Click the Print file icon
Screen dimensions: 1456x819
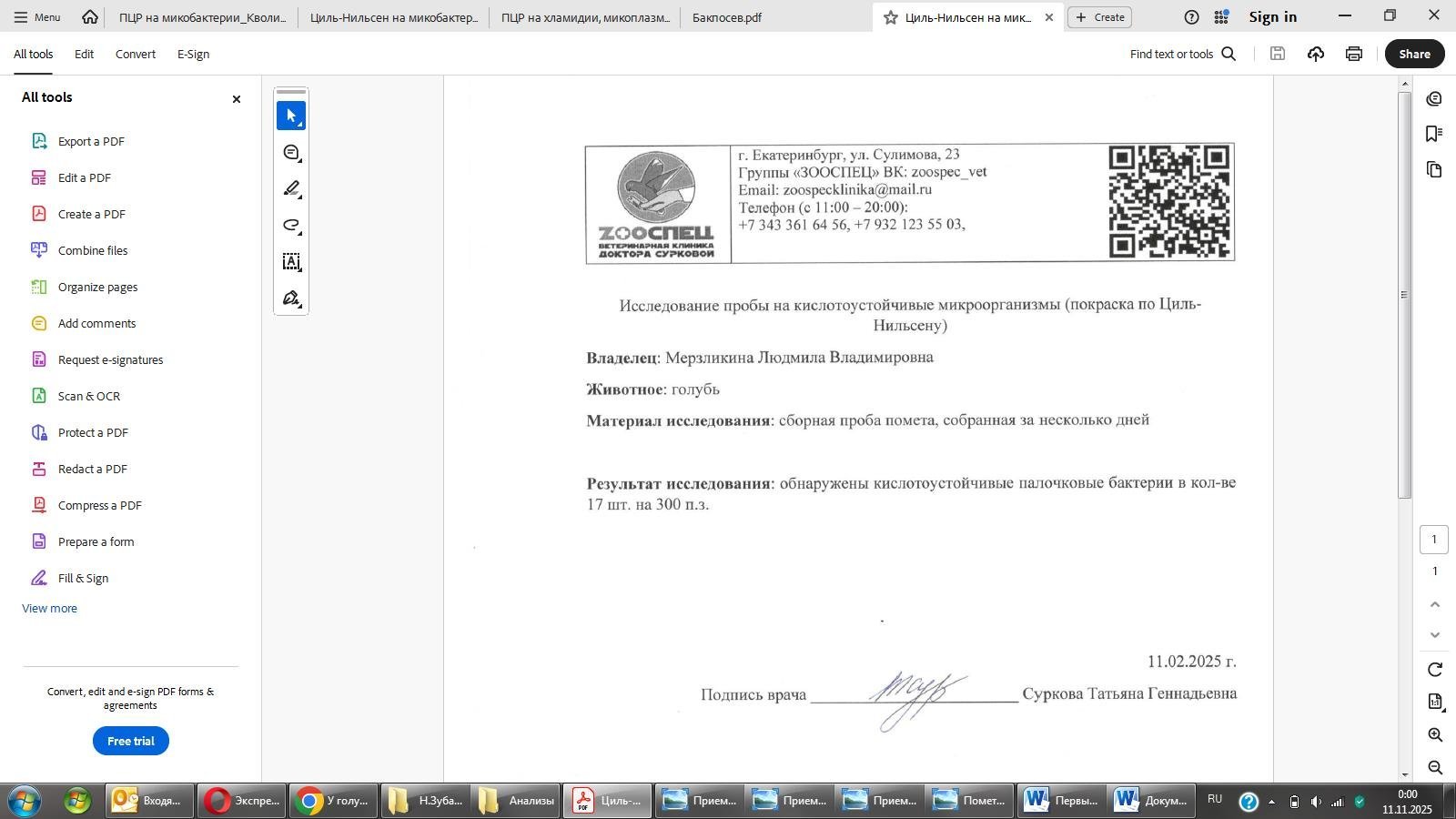(x=1354, y=54)
